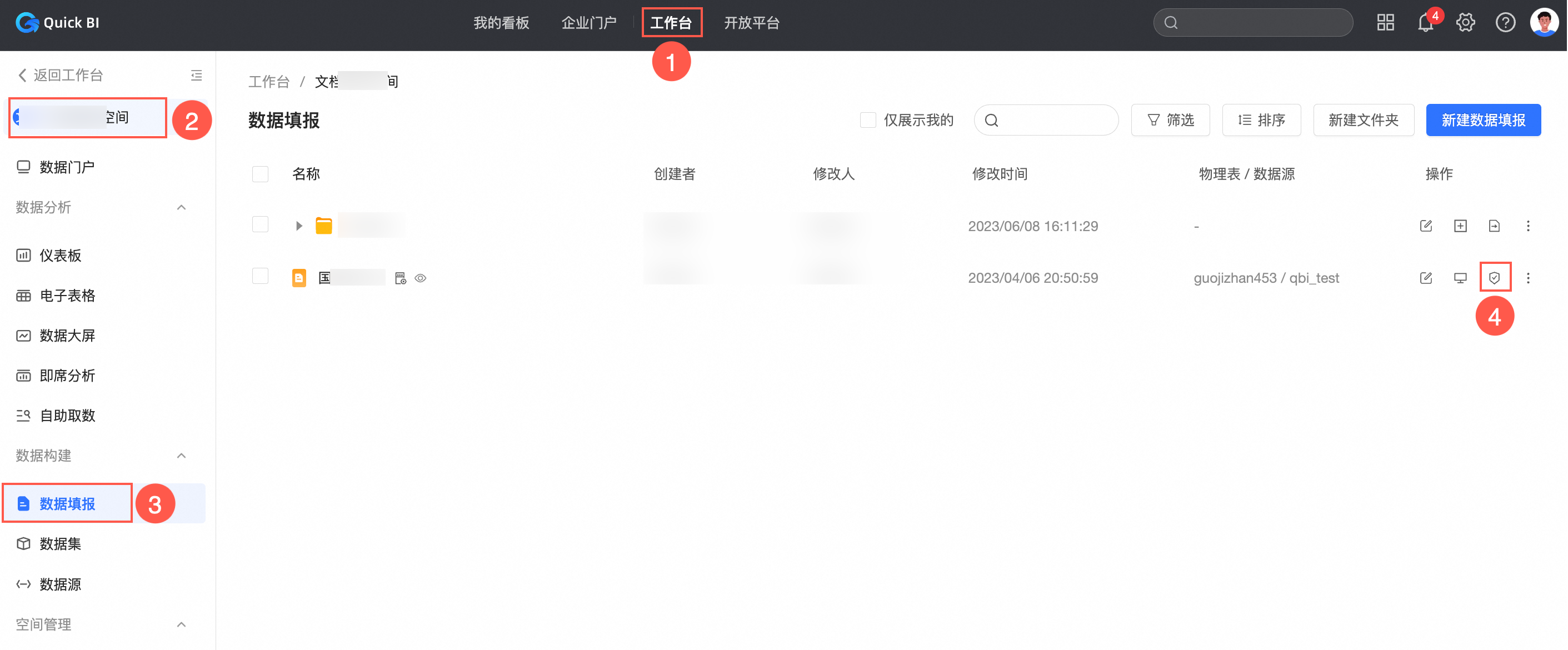Switch to the 我的看板 top navigation tab

tap(501, 23)
